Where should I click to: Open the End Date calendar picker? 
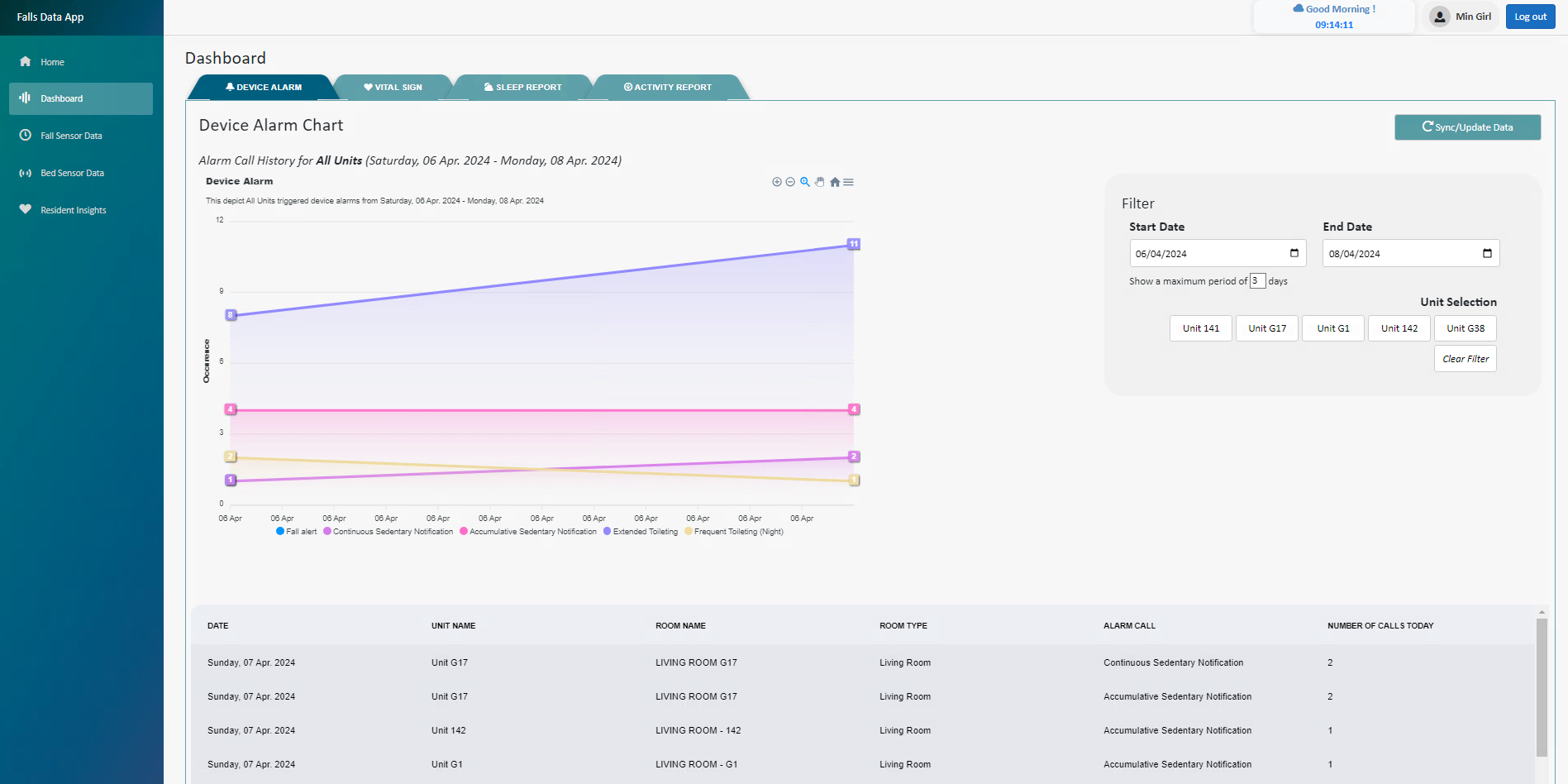coord(1486,253)
